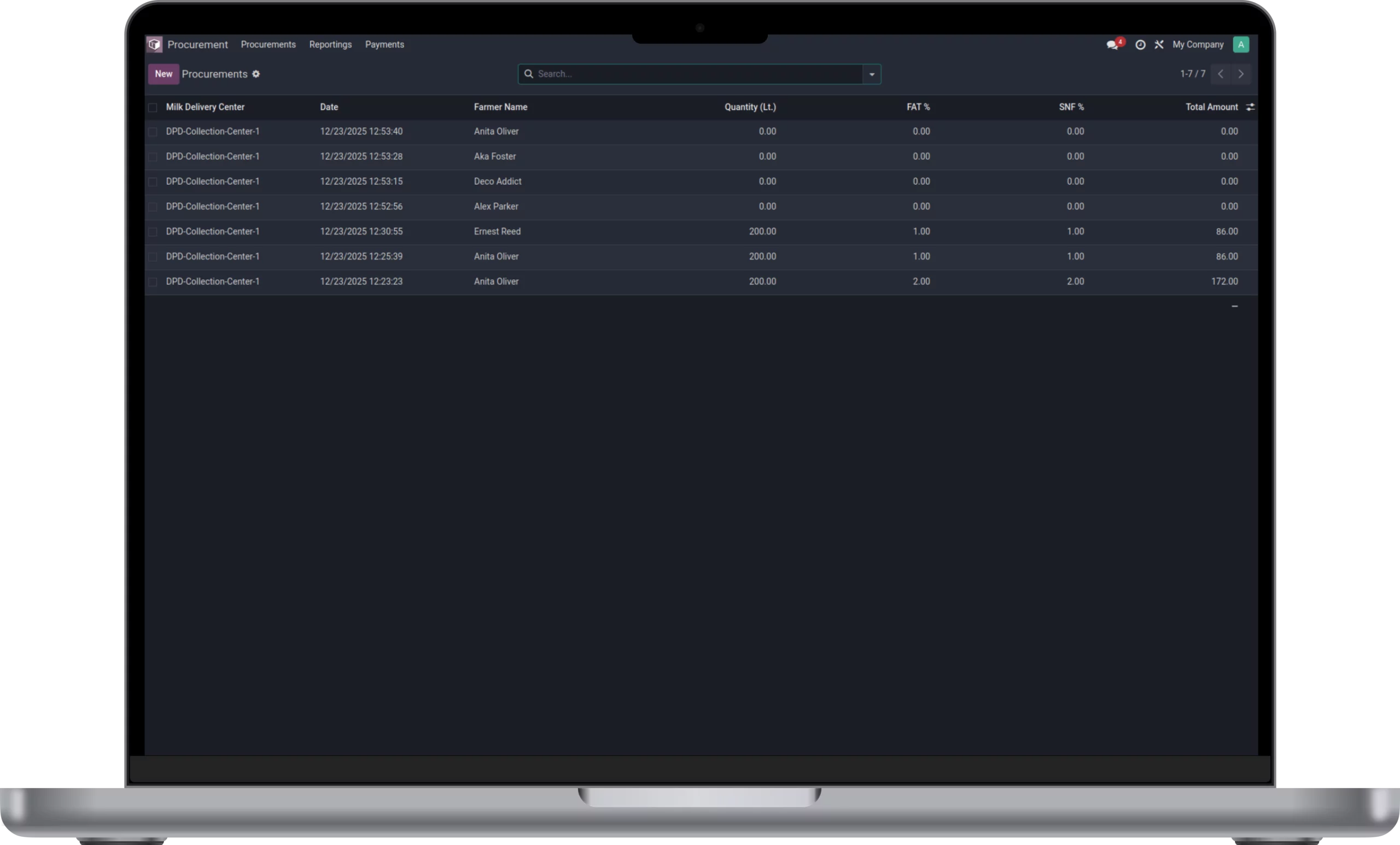Sort by Total Amount column header
Screen dimensions: 1400x845
click(x=1211, y=107)
